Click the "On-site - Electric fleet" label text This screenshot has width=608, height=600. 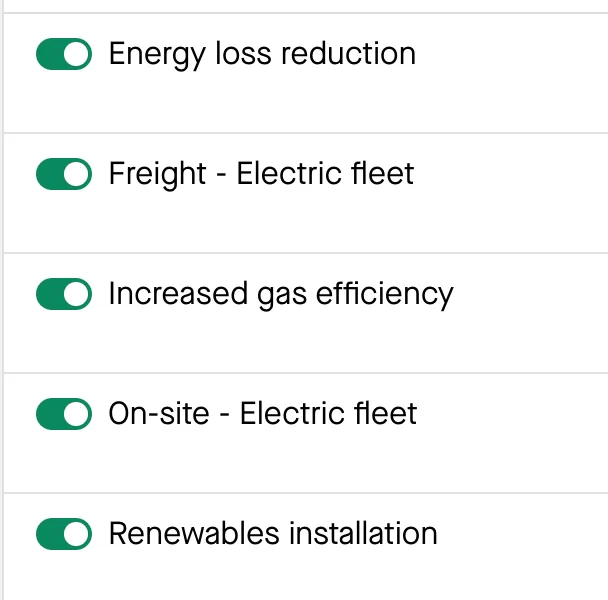[x=263, y=414]
